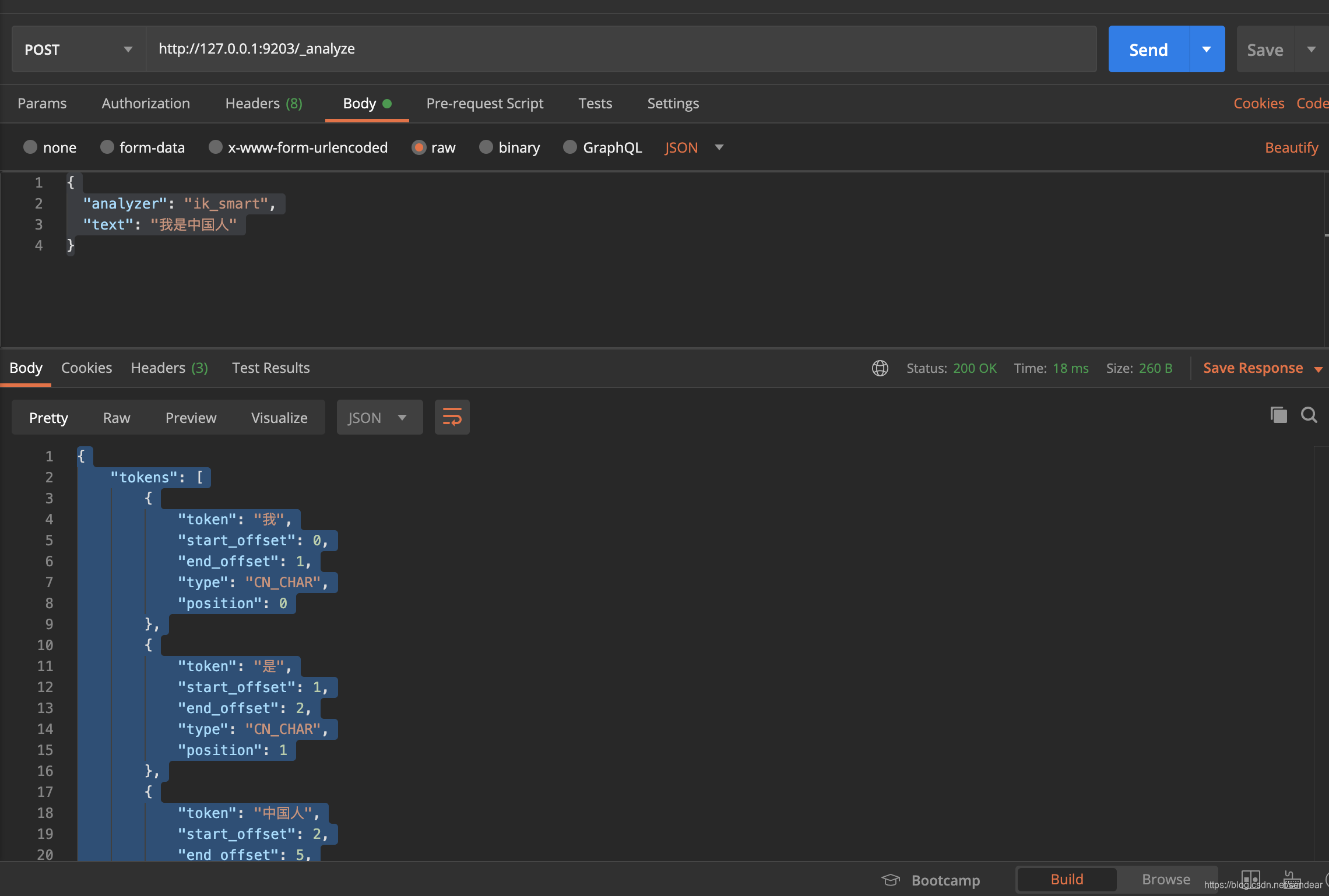1329x896 pixels.
Task: Open response Test Results tab
Action: 270,368
